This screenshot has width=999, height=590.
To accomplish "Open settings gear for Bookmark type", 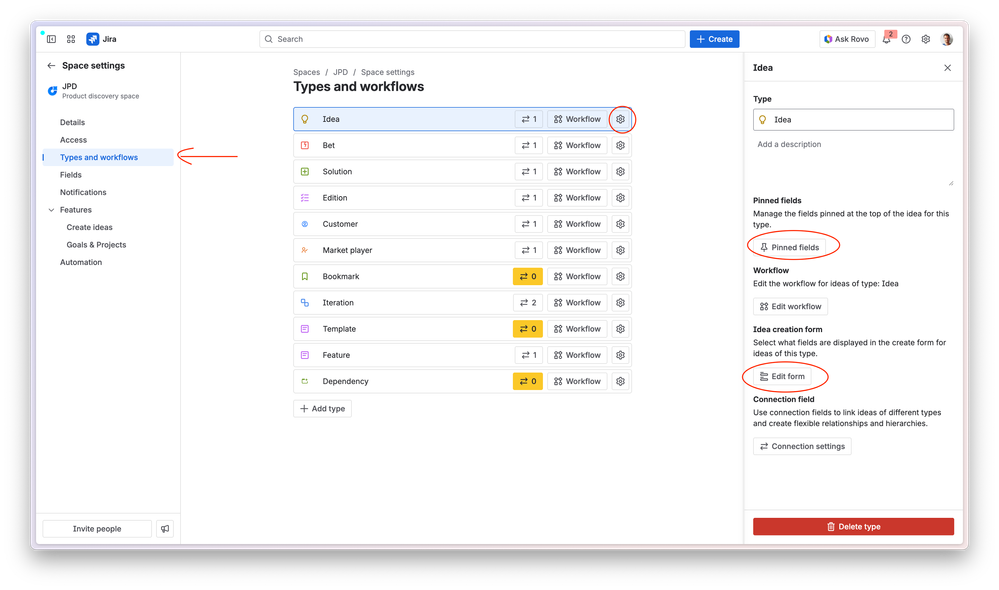I will [621, 276].
